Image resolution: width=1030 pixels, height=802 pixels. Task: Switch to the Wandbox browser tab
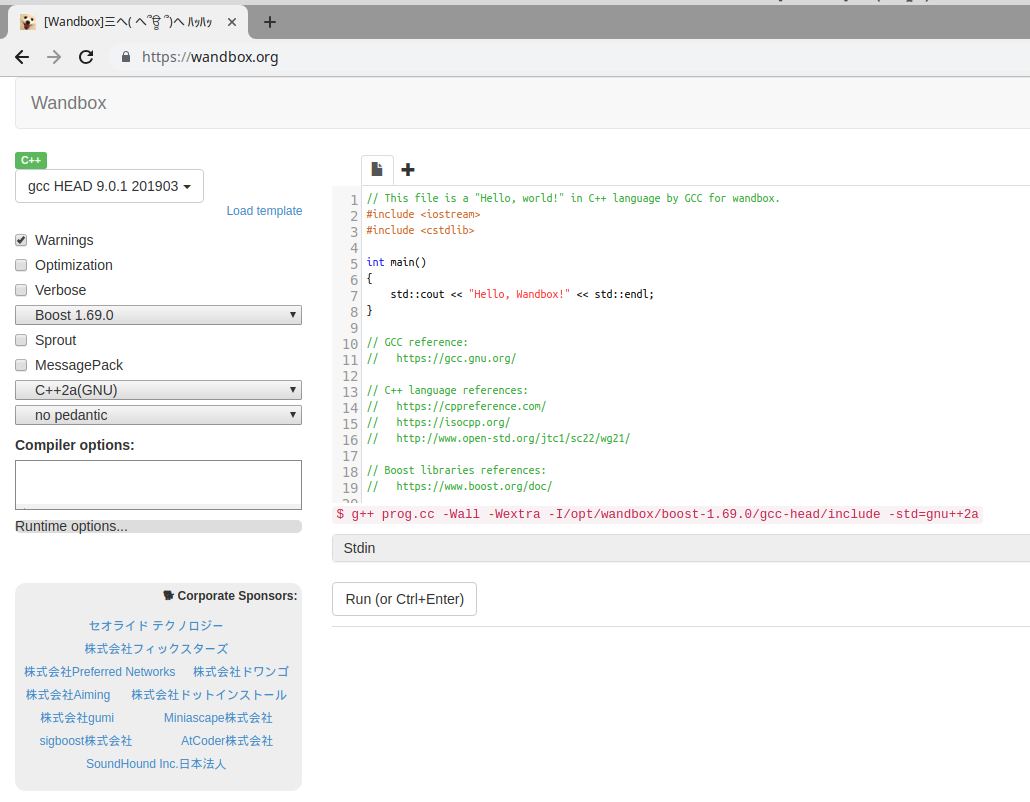click(130, 22)
